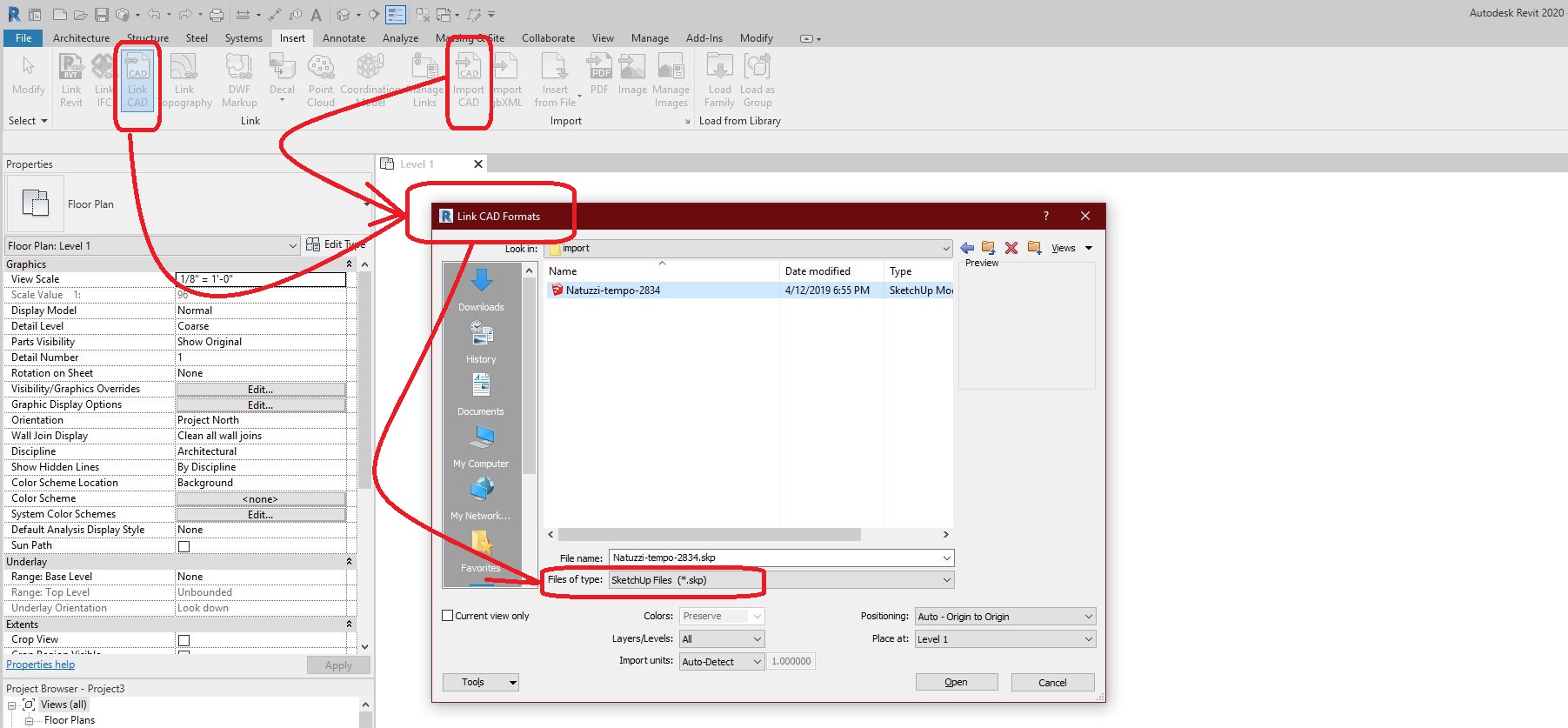
Task: Open the Decal tool in ribbon
Action: (x=282, y=77)
